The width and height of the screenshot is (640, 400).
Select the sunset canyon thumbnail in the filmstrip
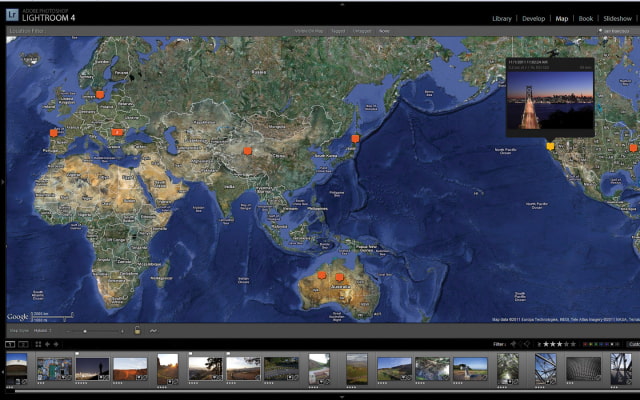pos(130,369)
